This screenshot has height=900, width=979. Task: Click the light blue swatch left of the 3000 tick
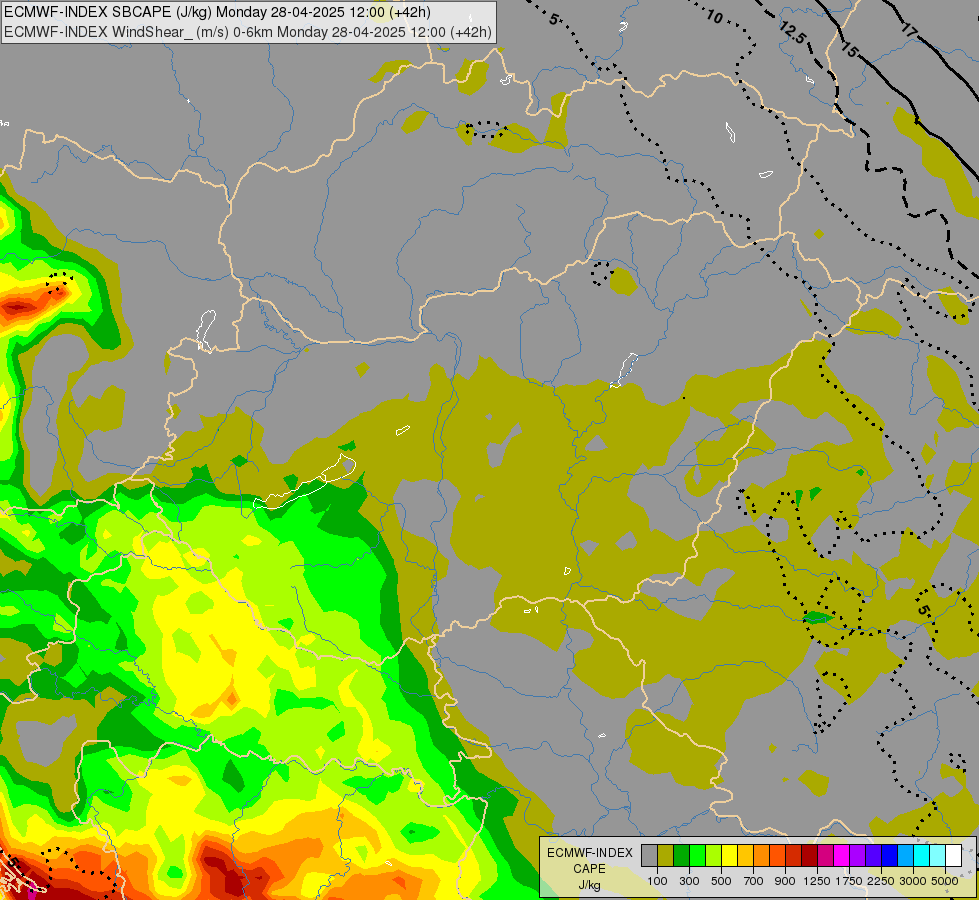coord(906,856)
